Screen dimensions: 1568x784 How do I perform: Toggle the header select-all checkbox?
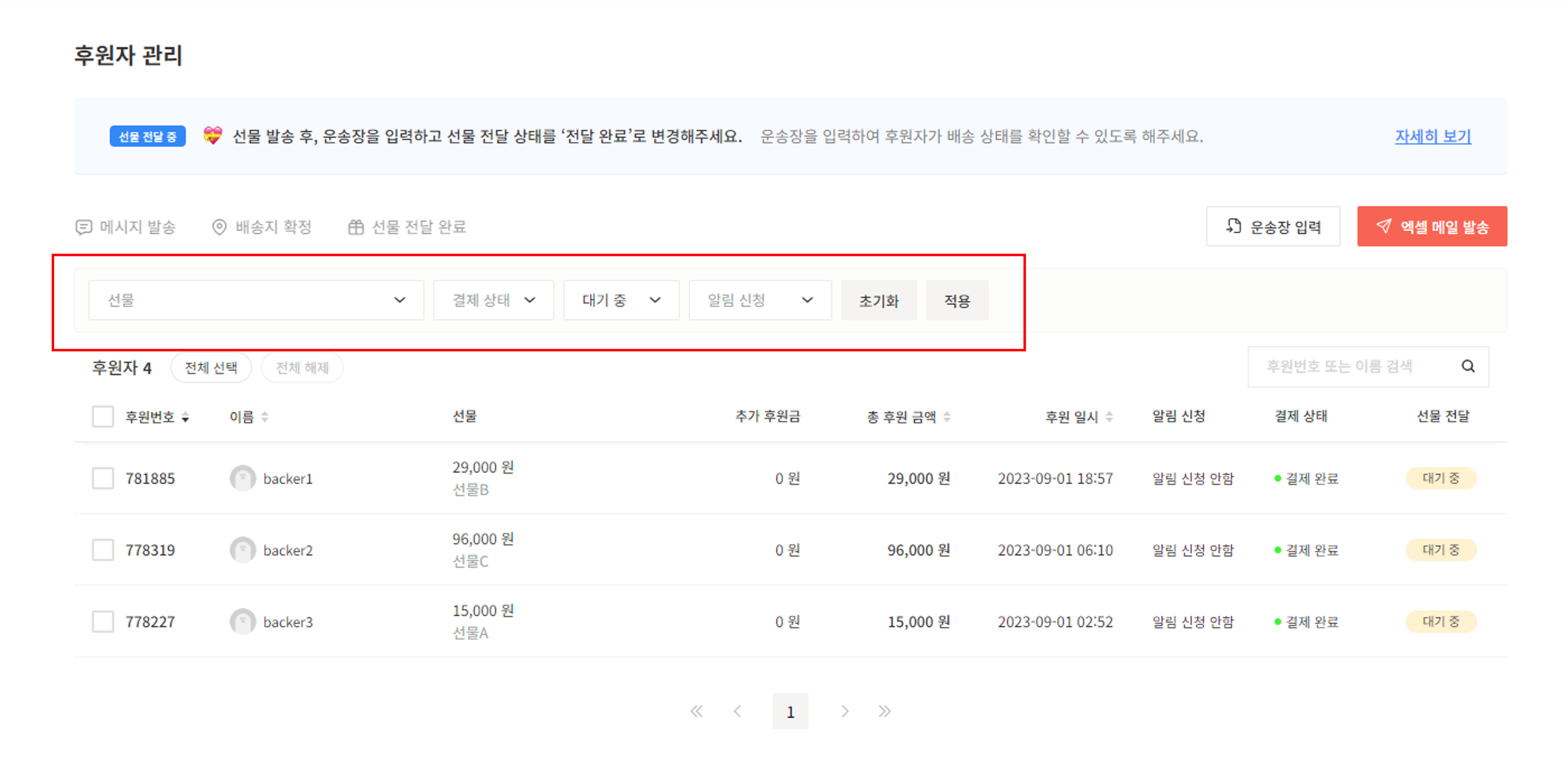point(103,417)
